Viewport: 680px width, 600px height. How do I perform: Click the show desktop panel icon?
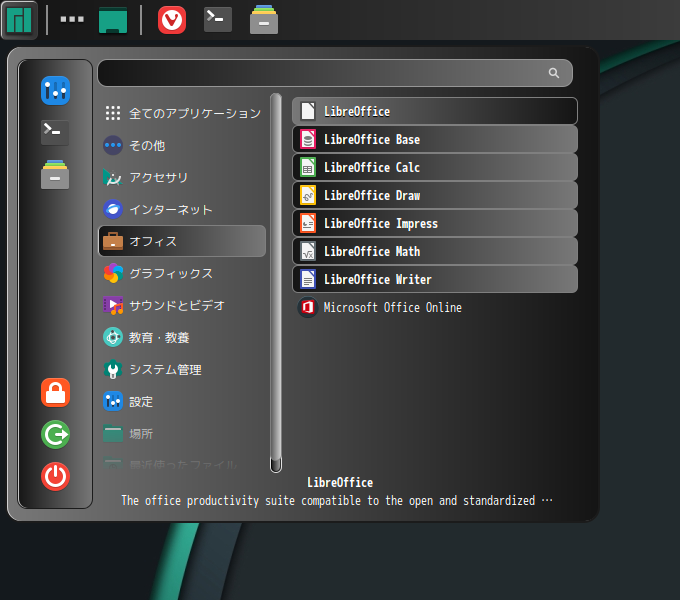113,20
